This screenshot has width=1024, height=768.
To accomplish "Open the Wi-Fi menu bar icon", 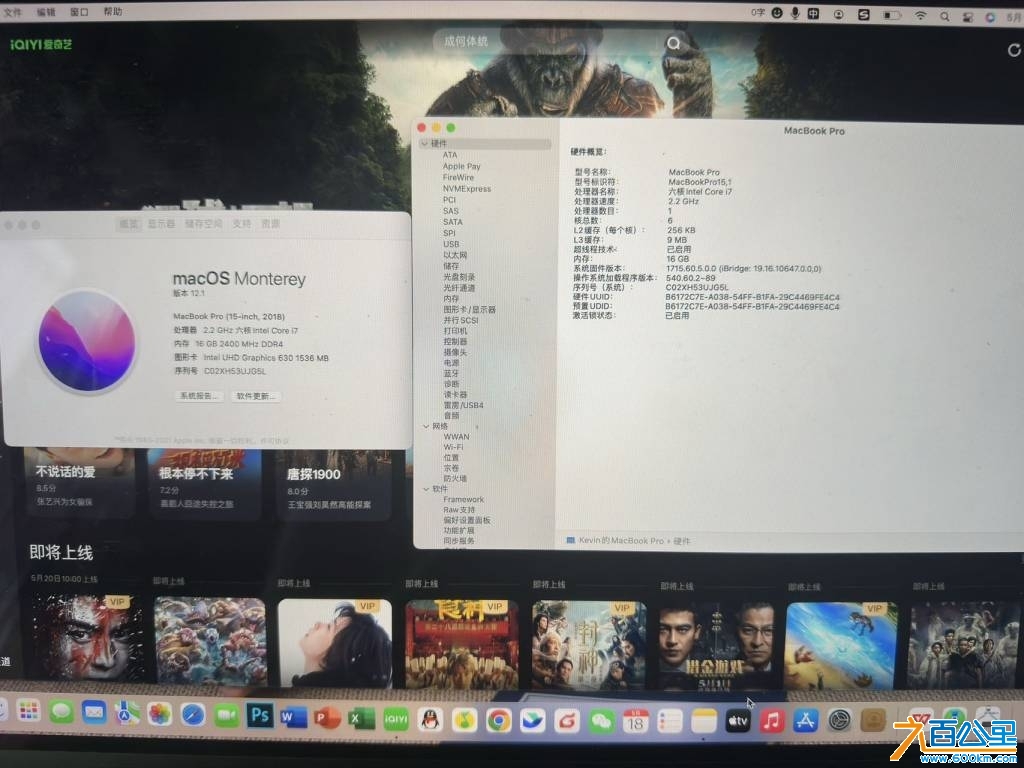I will pos(920,15).
